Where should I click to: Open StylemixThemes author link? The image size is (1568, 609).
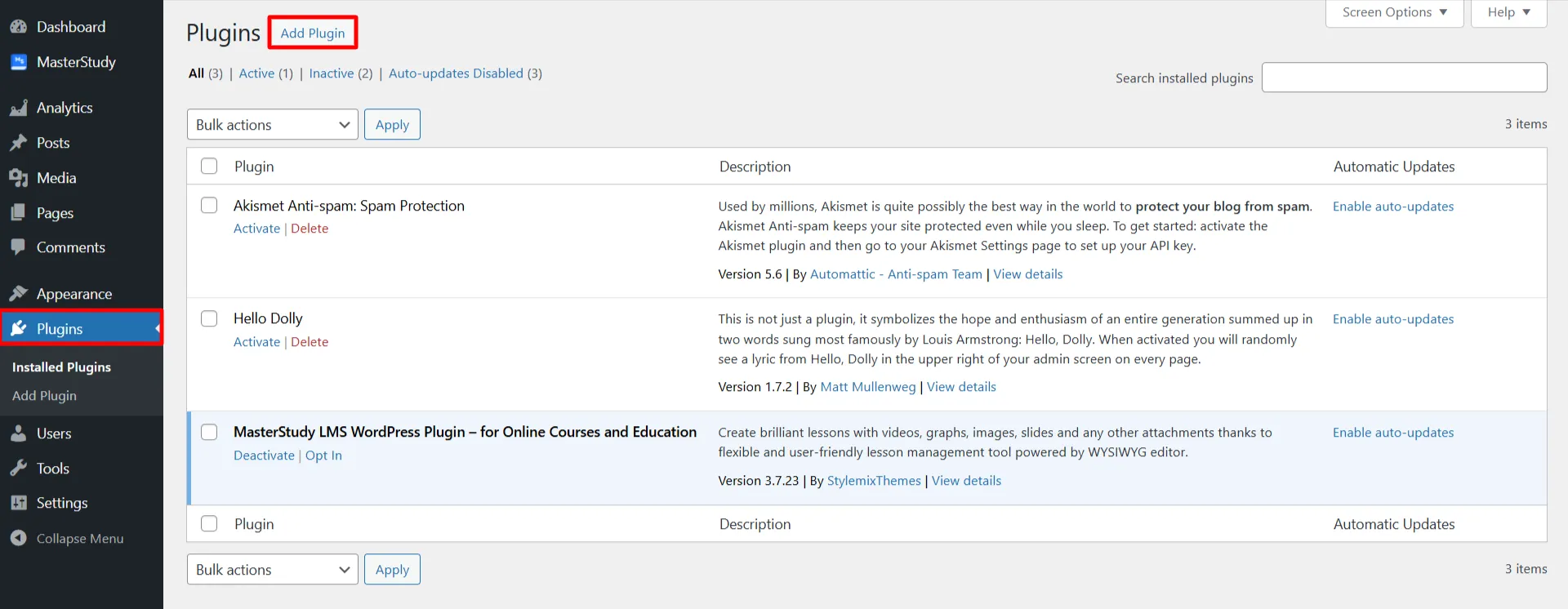tap(874, 481)
